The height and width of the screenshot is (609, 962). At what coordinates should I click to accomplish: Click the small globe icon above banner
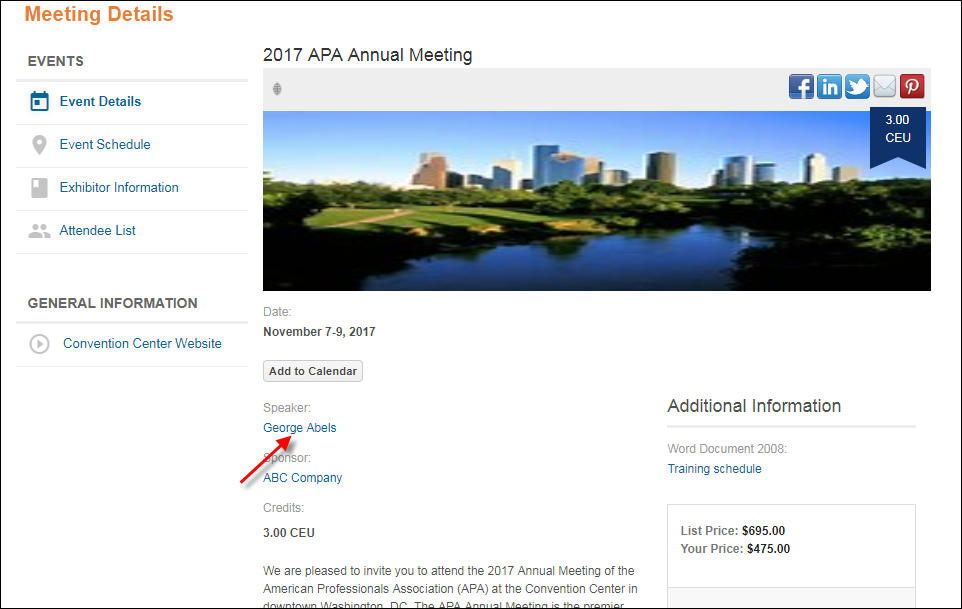point(277,89)
